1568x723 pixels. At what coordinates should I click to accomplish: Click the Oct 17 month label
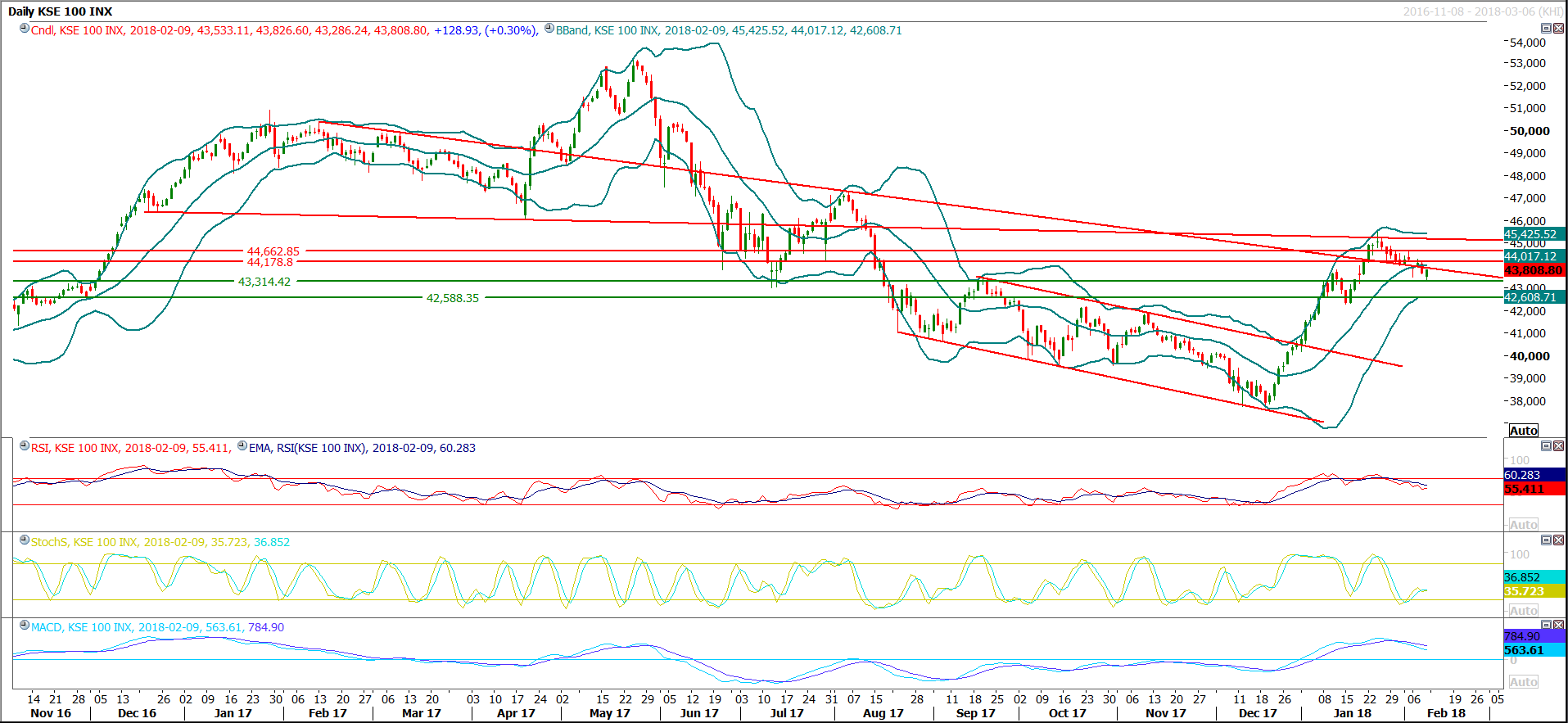1068,713
